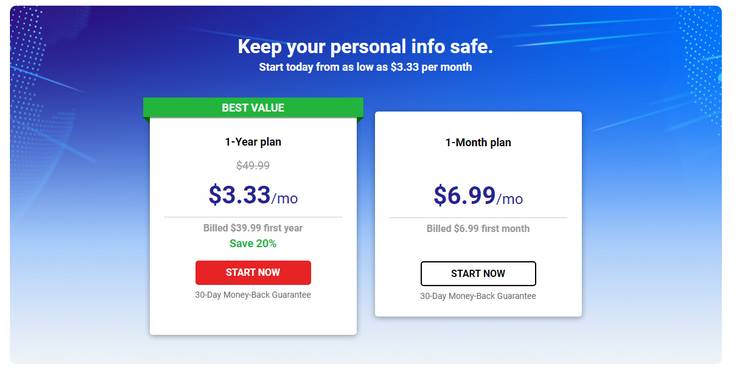Select the 1-Month plan title
The width and height of the screenshot is (750, 377).
478,143
